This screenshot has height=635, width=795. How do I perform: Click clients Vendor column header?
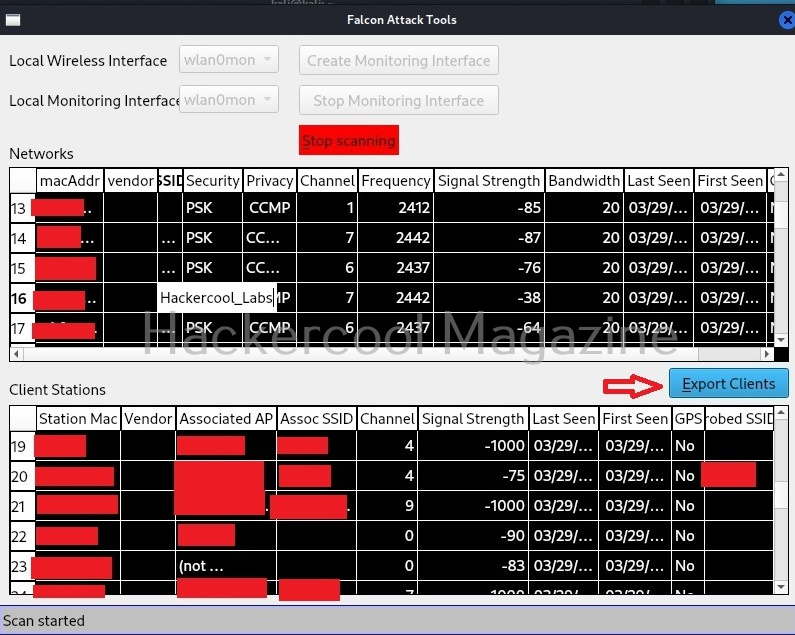(x=148, y=418)
